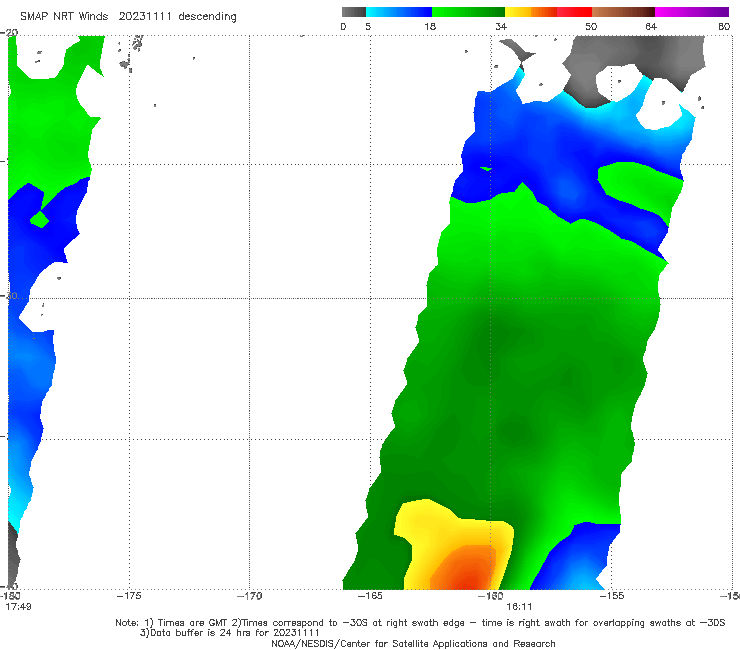Click the brown segment of the color bar
The image size is (740, 650).
[x=623, y=12]
